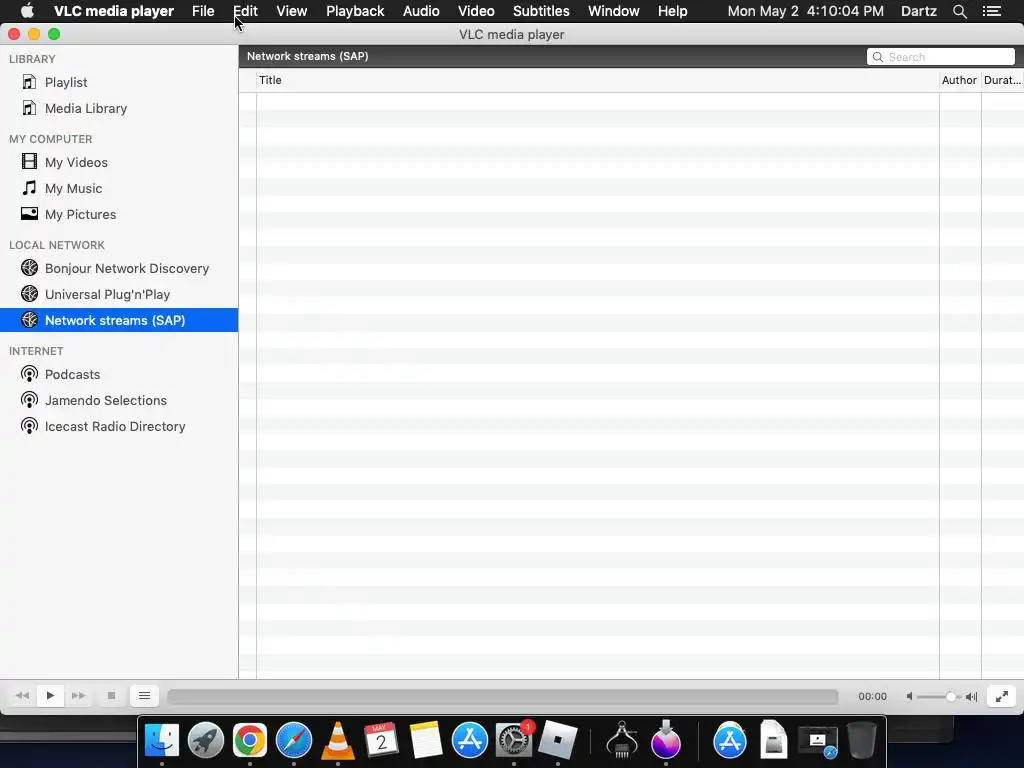Select My Music in sidebar

[x=119, y=188]
